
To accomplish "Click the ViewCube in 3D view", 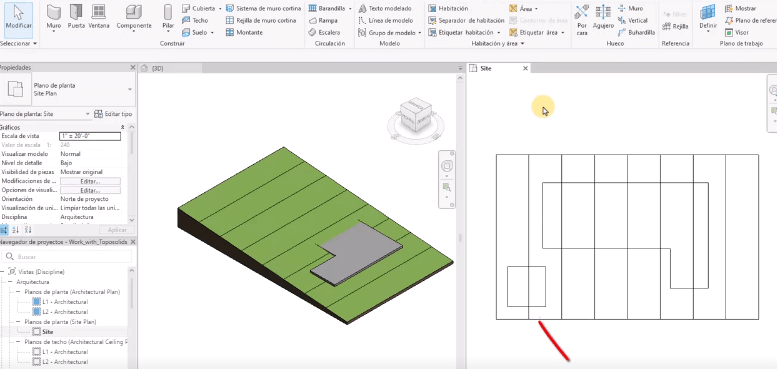I will (416, 114).
